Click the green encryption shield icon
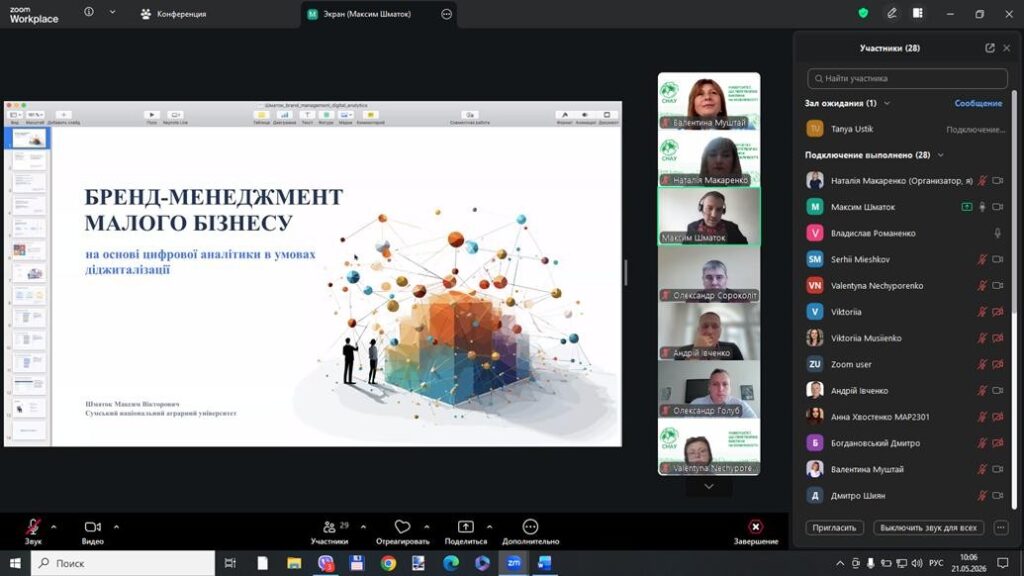Image resolution: width=1024 pixels, height=576 pixels. (863, 12)
